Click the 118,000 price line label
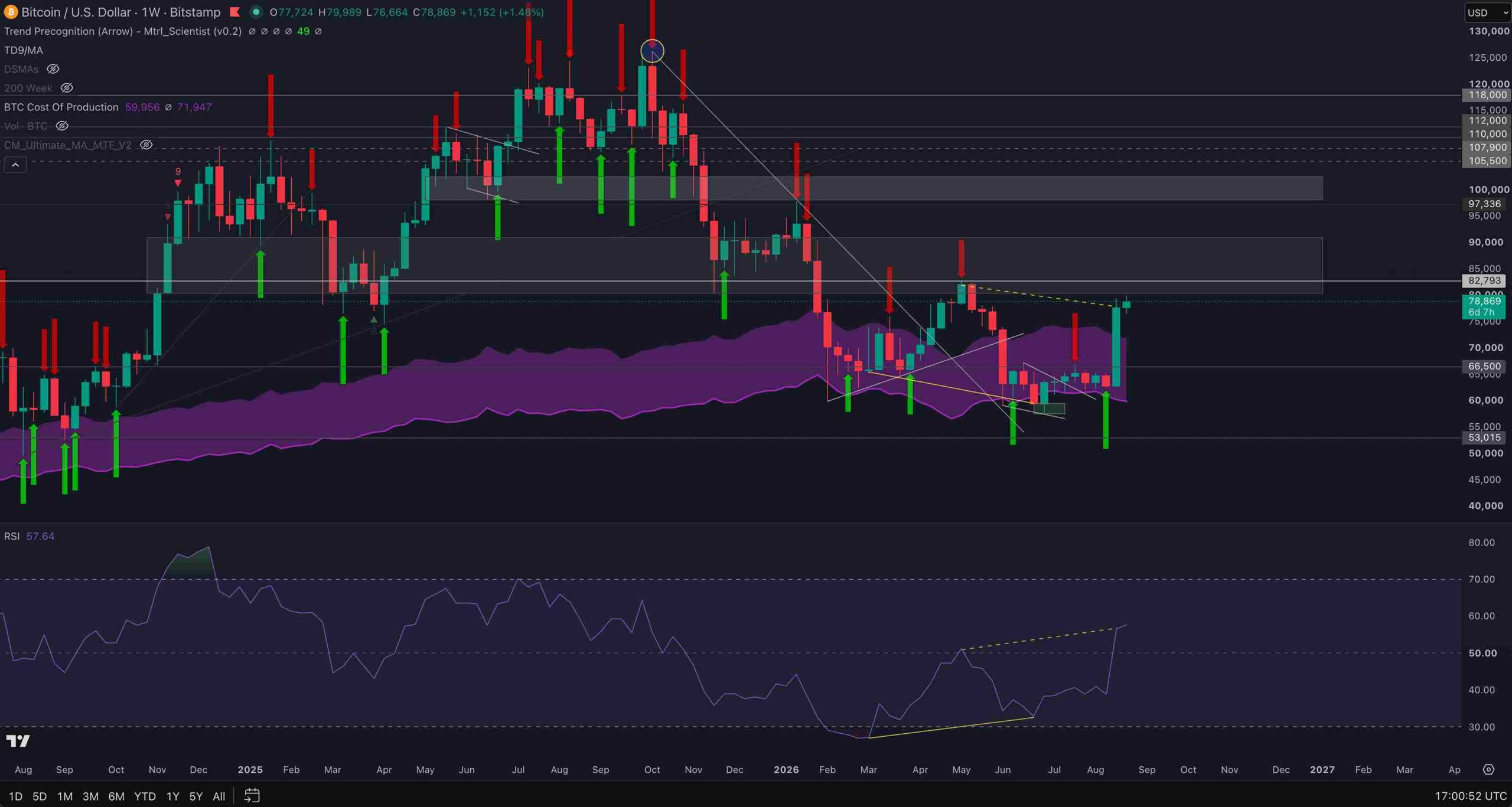Screen dimensions: 1512x807 (x=1488, y=95)
